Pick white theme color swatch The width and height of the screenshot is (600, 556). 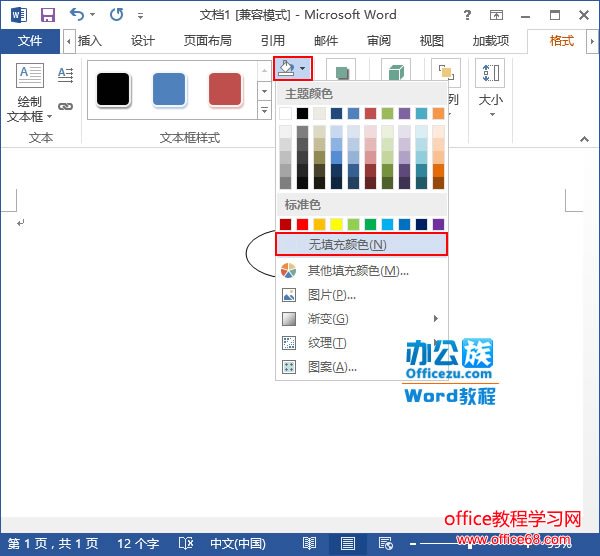click(285, 113)
